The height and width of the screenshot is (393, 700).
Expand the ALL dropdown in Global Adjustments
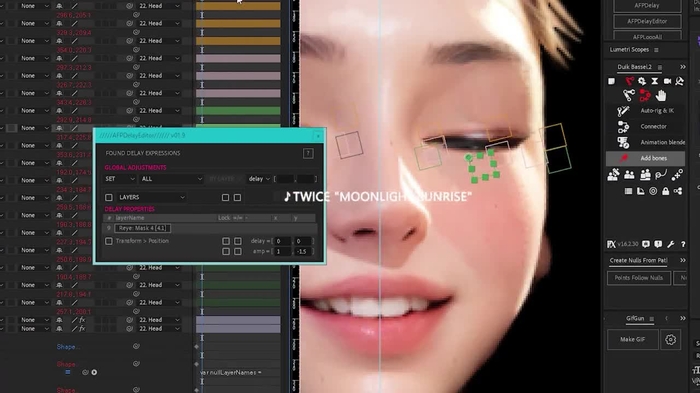171,179
